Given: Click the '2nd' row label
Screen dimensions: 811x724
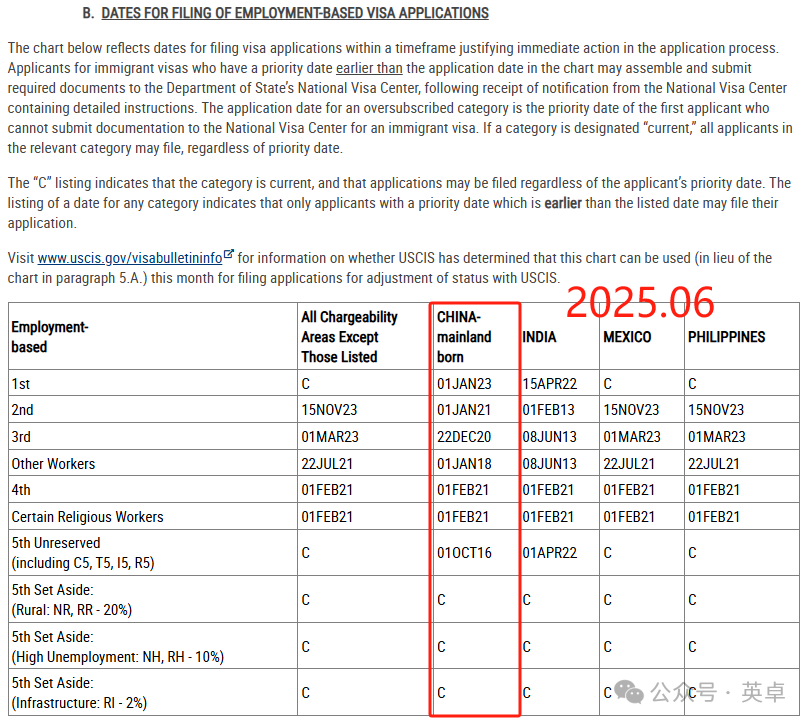Looking at the screenshot, I should click(x=22, y=410).
